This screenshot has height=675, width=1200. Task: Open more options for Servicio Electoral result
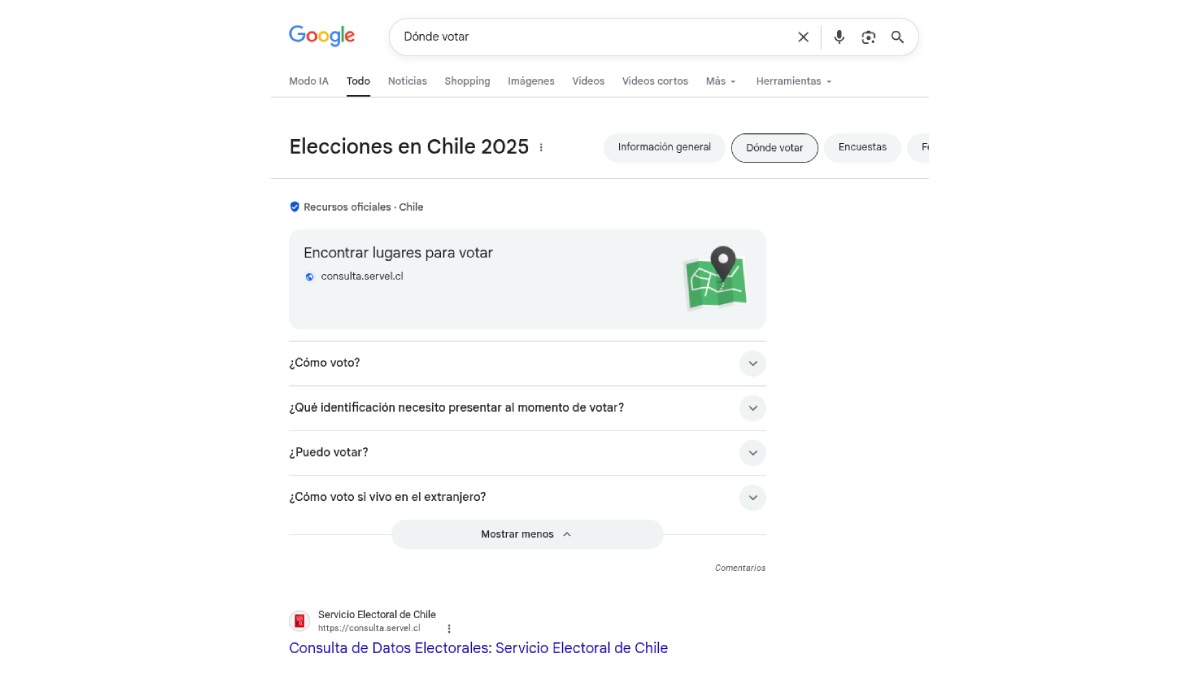[449, 629]
